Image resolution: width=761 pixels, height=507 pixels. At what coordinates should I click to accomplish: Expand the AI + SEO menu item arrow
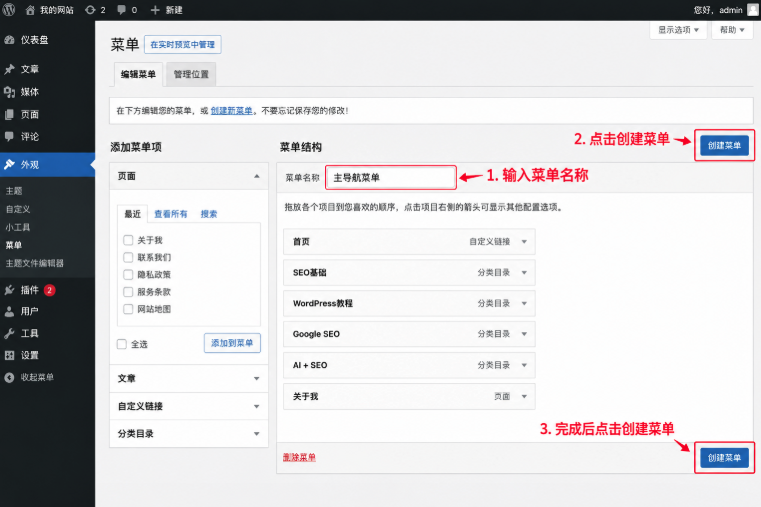(524, 365)
